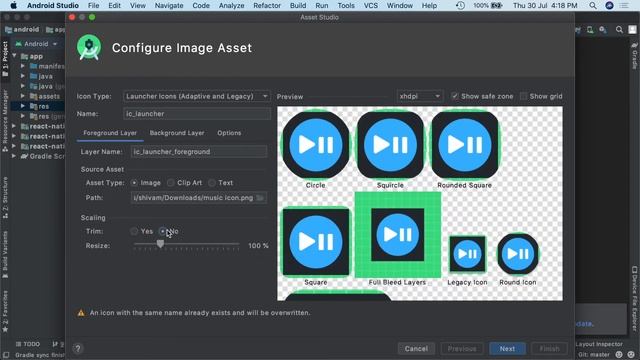
Task: Expand the assets folder
Action: click(x=23, y=96)
